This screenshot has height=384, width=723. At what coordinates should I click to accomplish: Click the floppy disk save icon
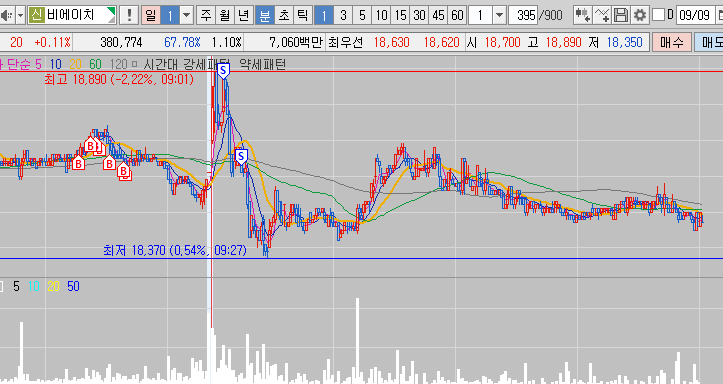pos(621,16)
